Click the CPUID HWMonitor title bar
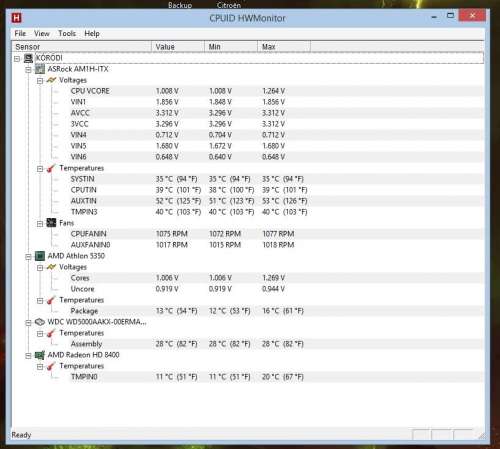500x449 pixels. coord(247,18)
